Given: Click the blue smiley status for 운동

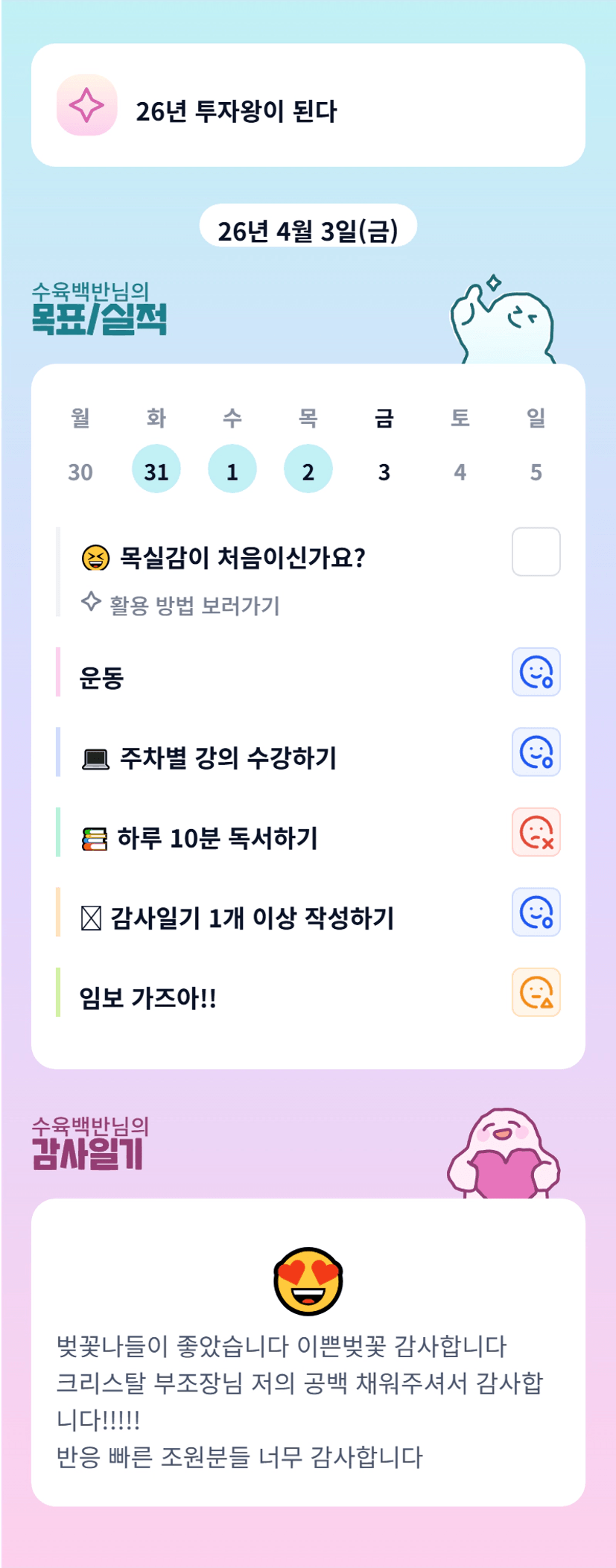Looking at the screenshot, I should 536,672.
